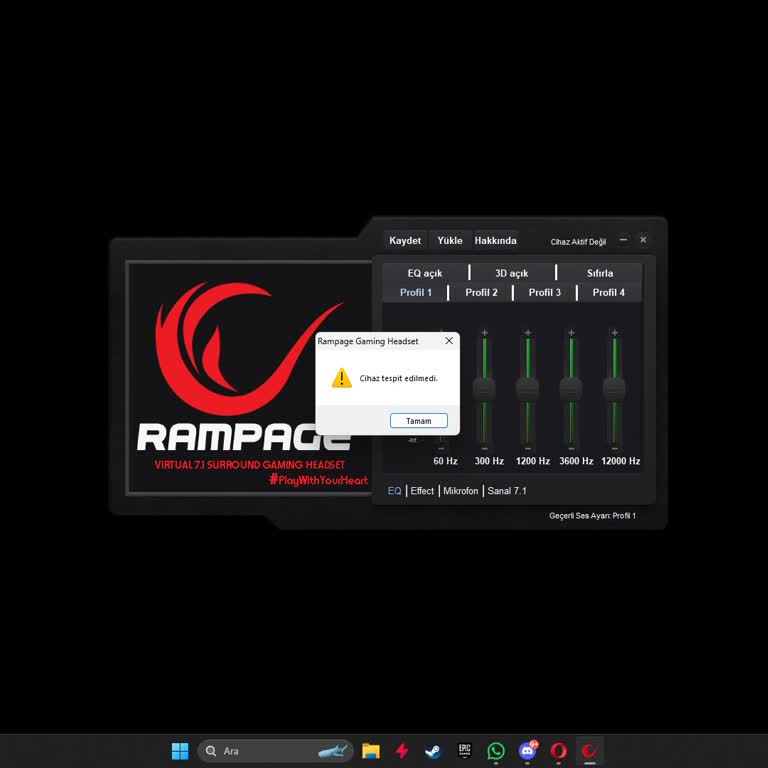
Task: Select the Rampage app taskbar icon
Action: click(x=589, y=750)
